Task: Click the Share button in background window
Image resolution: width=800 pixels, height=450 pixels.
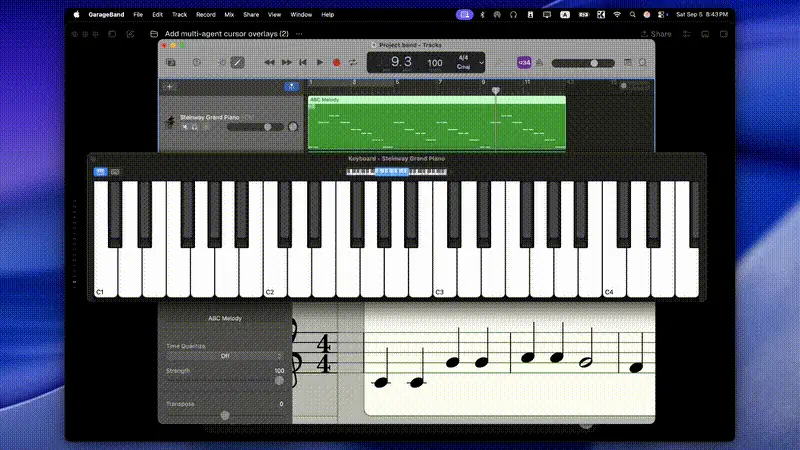Action: click(x=656, y=34)
